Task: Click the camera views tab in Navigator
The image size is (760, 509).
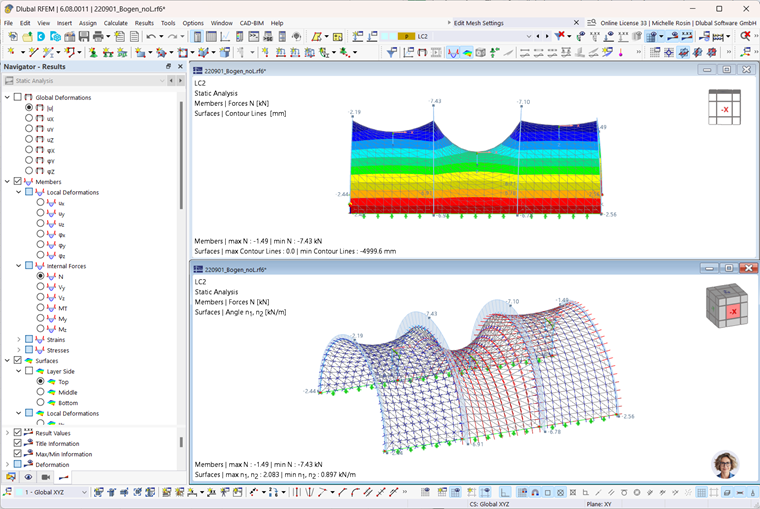Action: [46, 477]
